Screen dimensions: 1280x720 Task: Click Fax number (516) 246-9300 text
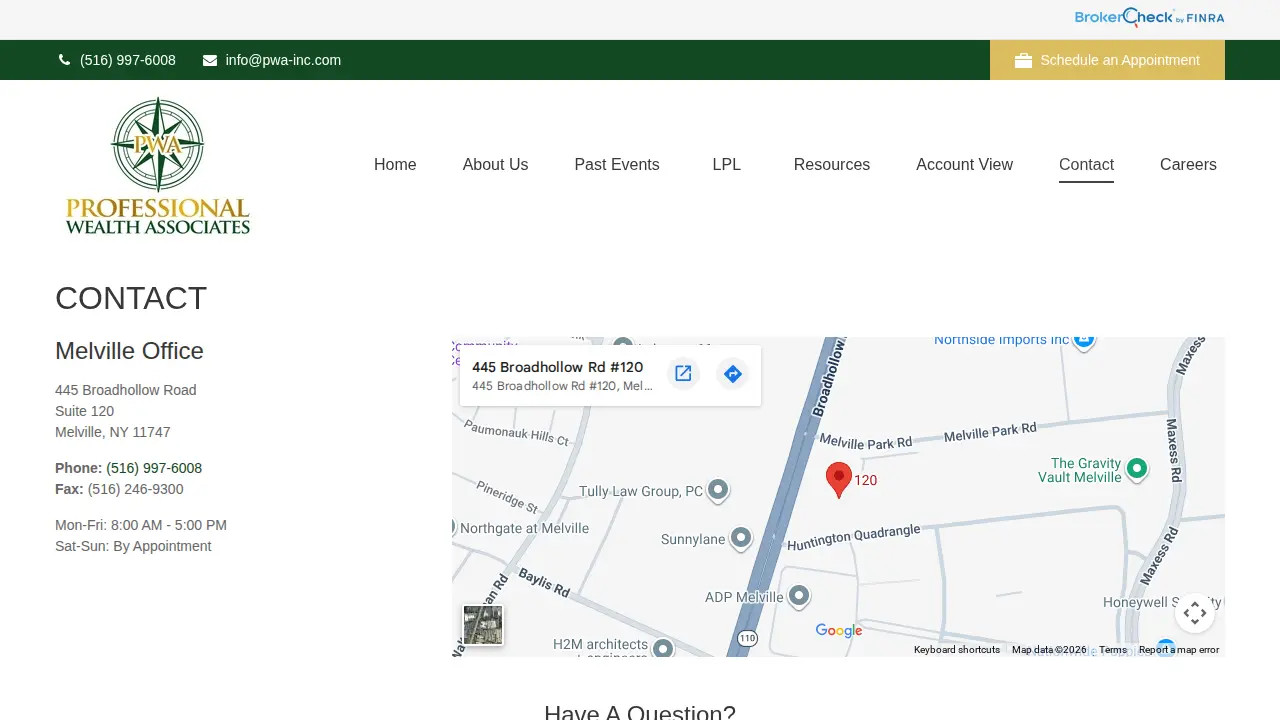click(x=136, y=489)
